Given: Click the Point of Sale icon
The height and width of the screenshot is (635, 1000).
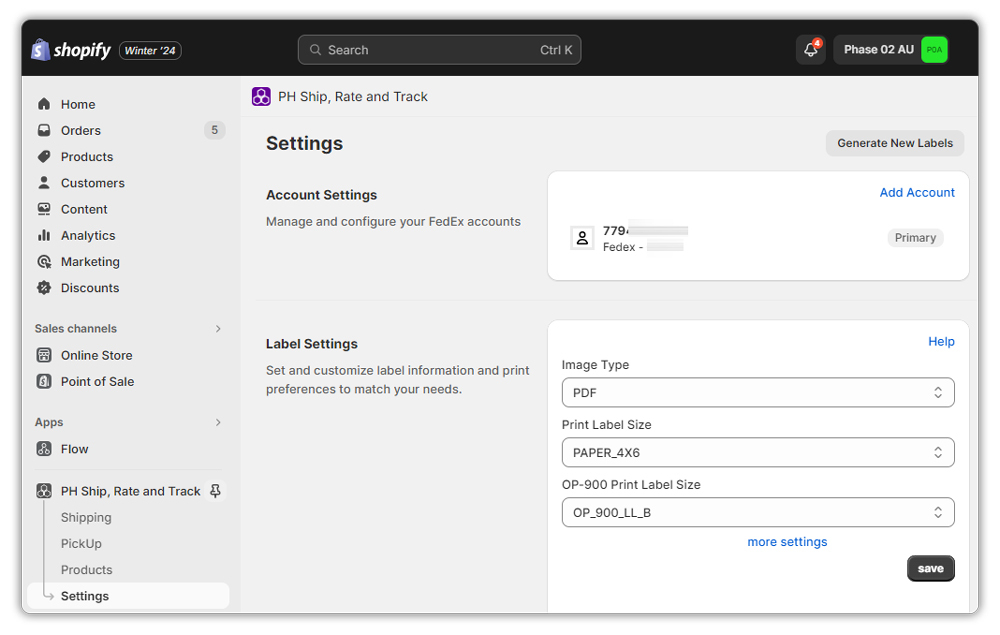Looking at the screenshot, I should point(44,381).
